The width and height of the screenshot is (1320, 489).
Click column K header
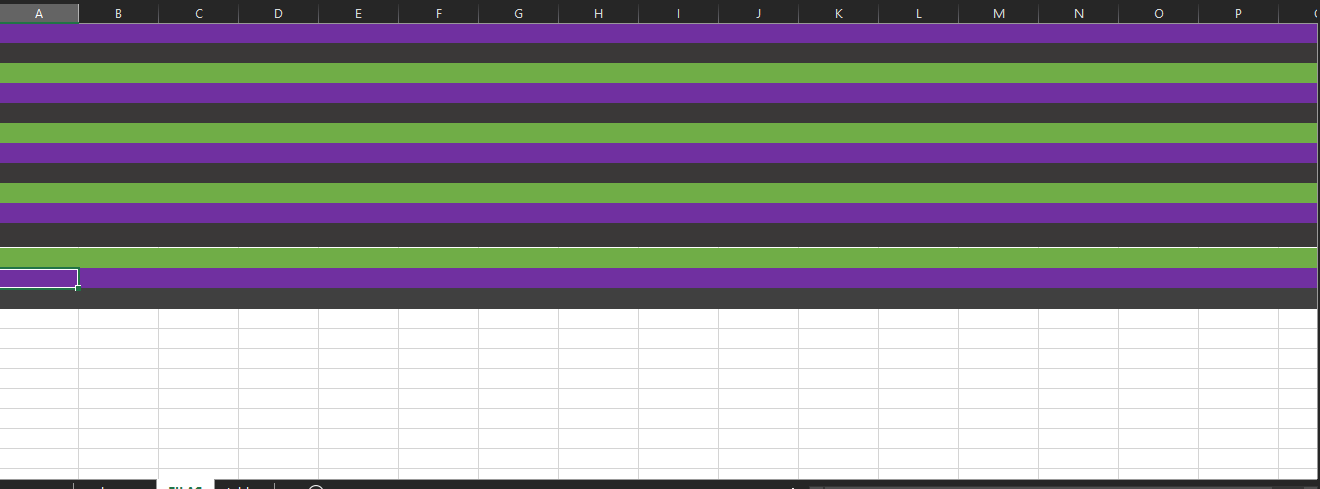click(x=838, y=13)
